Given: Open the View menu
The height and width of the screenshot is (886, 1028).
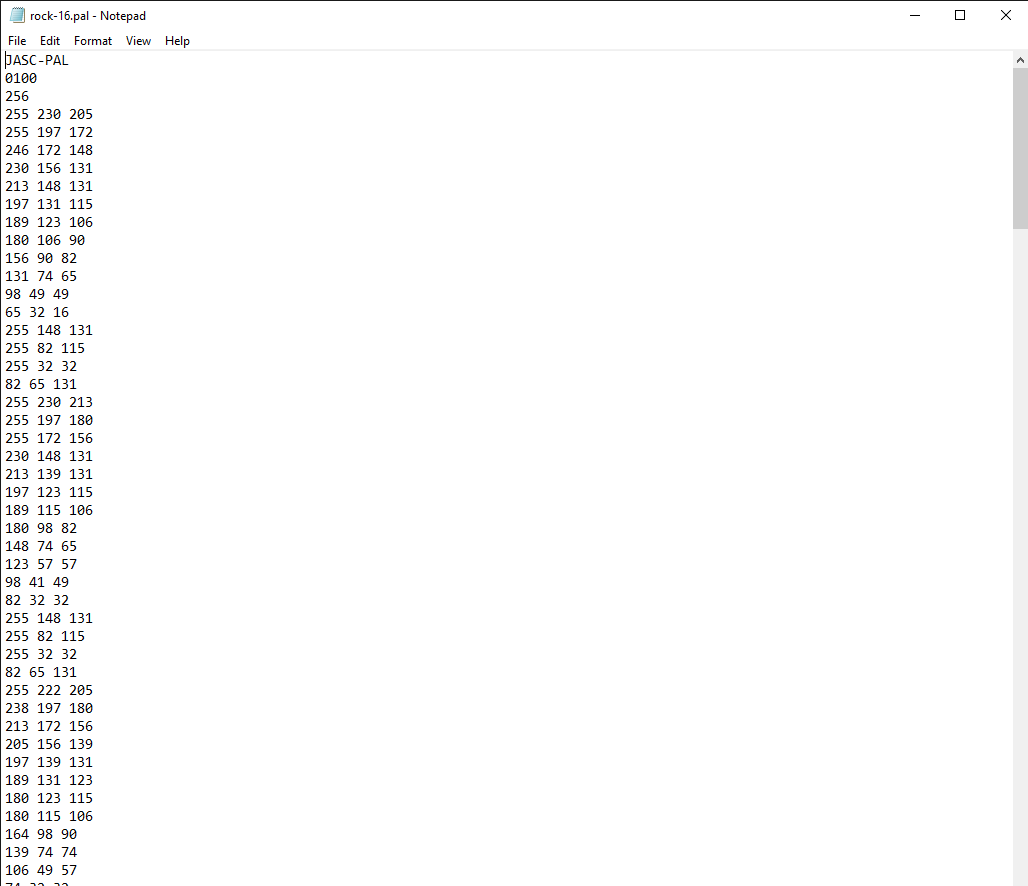Looking at the screenshot, I should coord(138,41).
